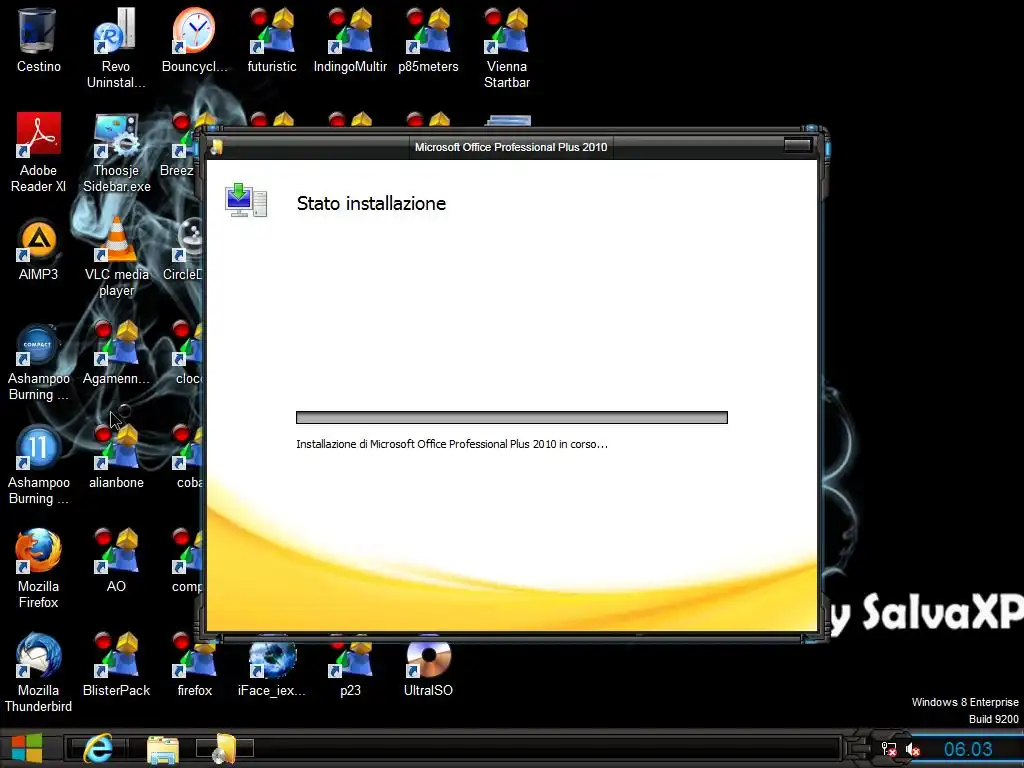Click the Office 2010 window title text

511,147
